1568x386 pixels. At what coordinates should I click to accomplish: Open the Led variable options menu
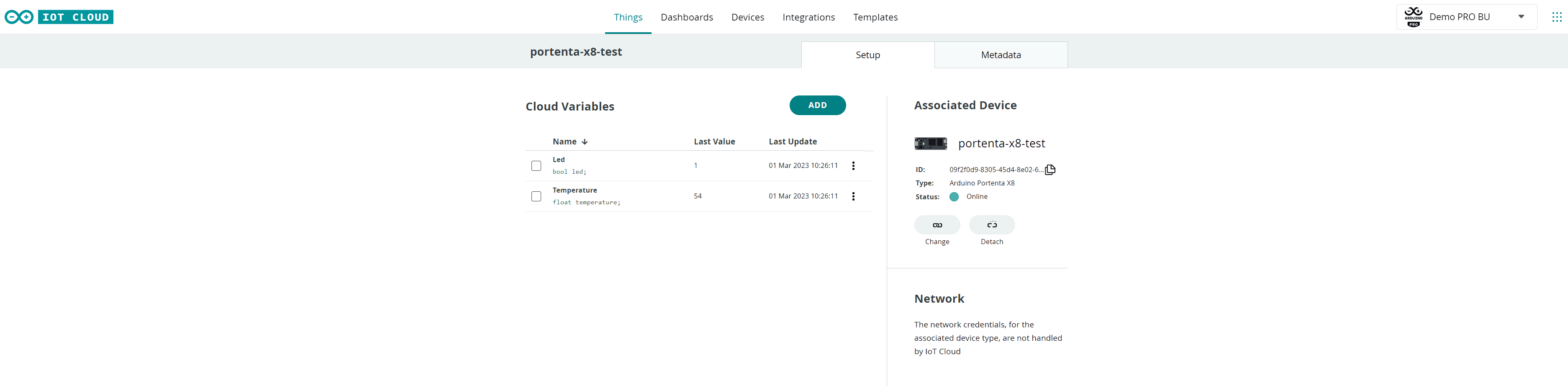pyautogui.click(x=853, y=166)
